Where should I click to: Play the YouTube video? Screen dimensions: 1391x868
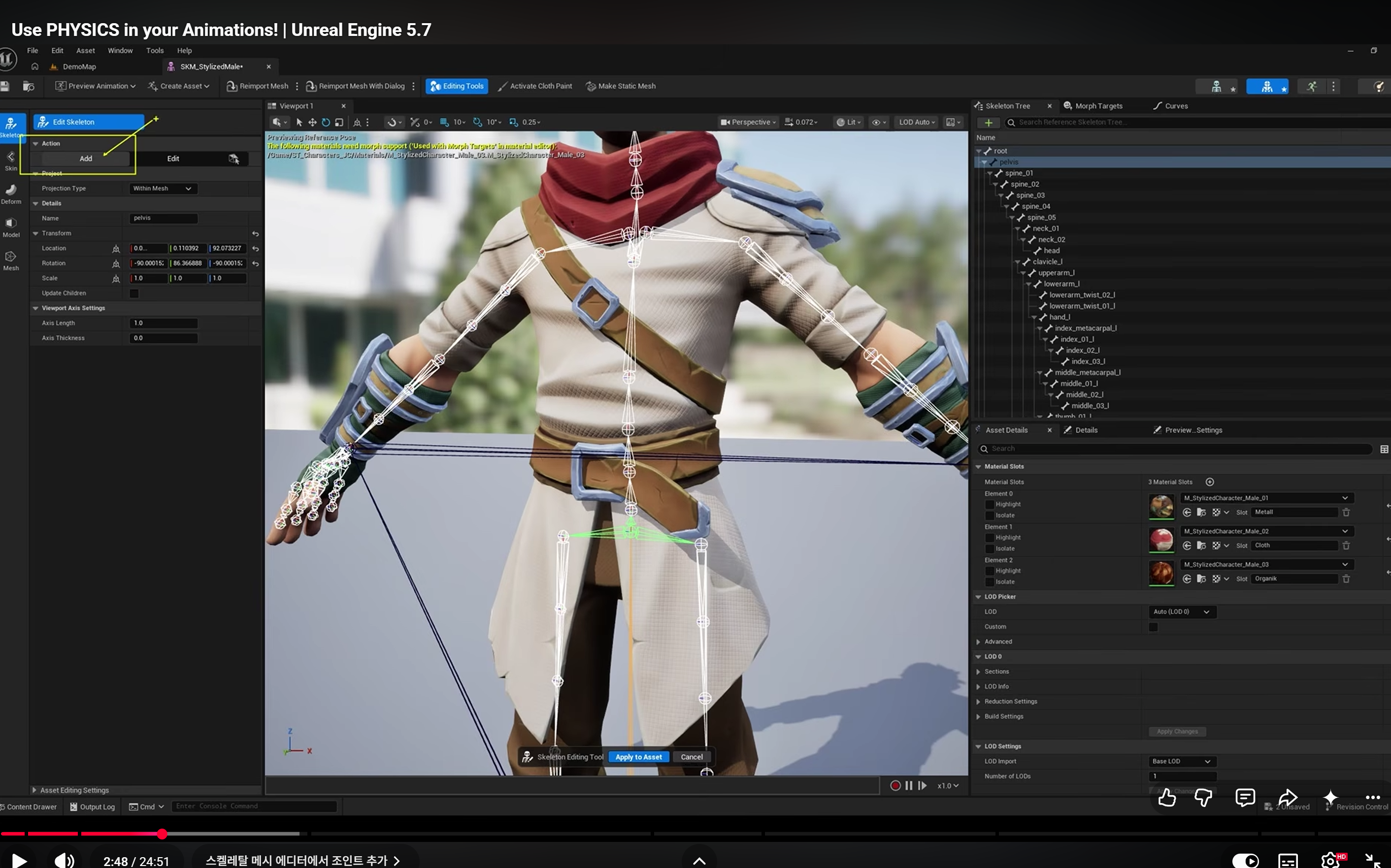tap(19, 860)
